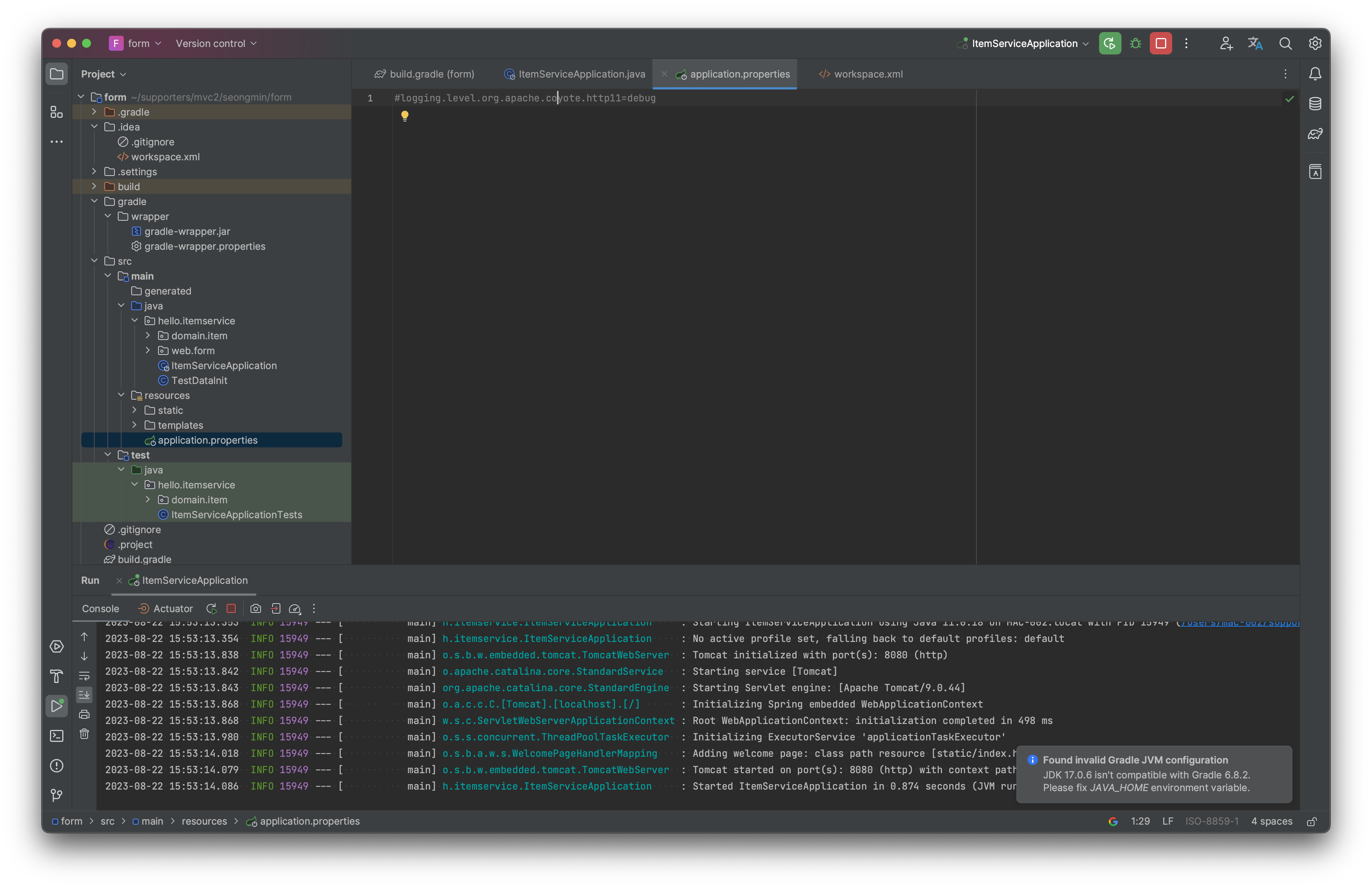Open the Run console more options menu

314,608
